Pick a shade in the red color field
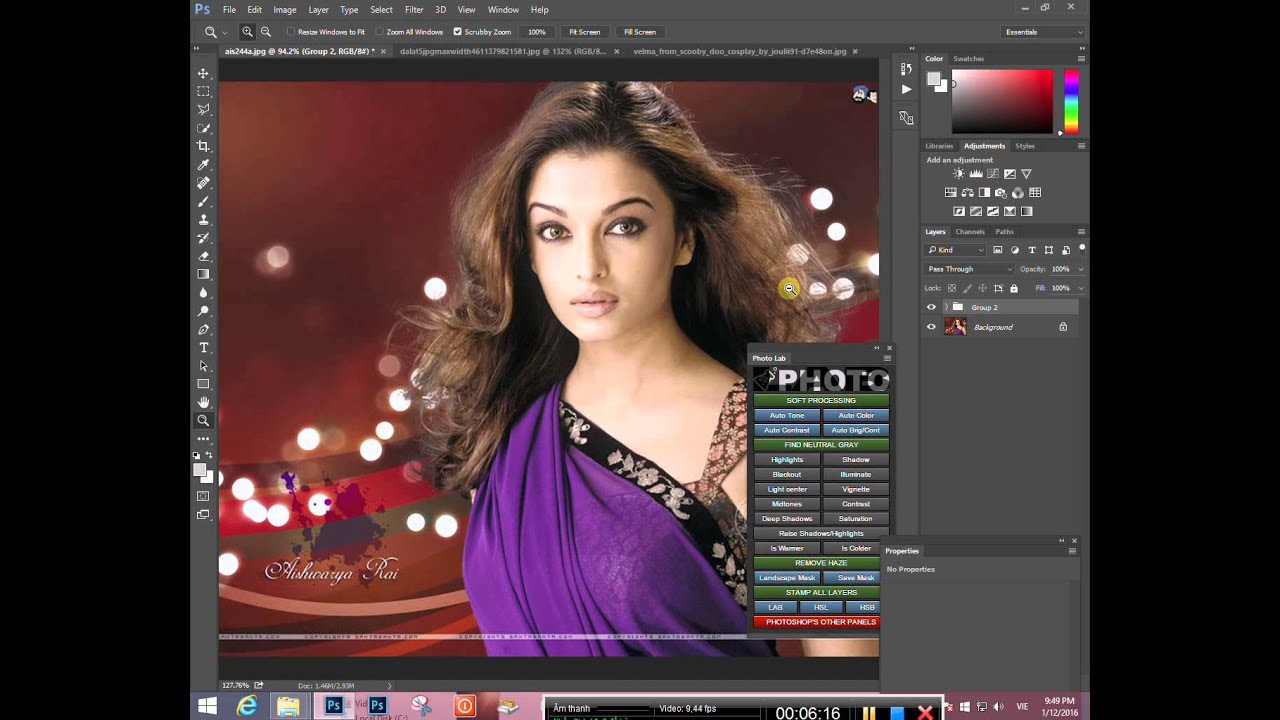 1002,101
